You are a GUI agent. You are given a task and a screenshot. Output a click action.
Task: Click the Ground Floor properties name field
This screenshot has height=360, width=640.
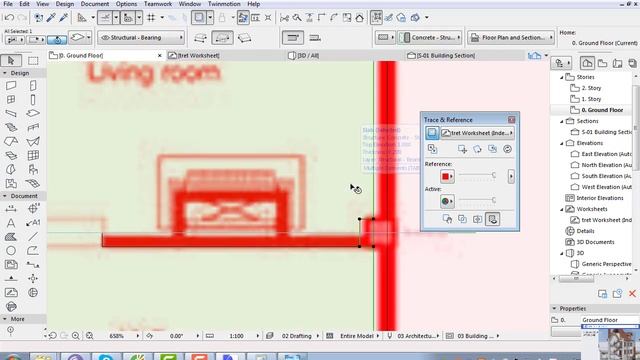pos(610,320)
